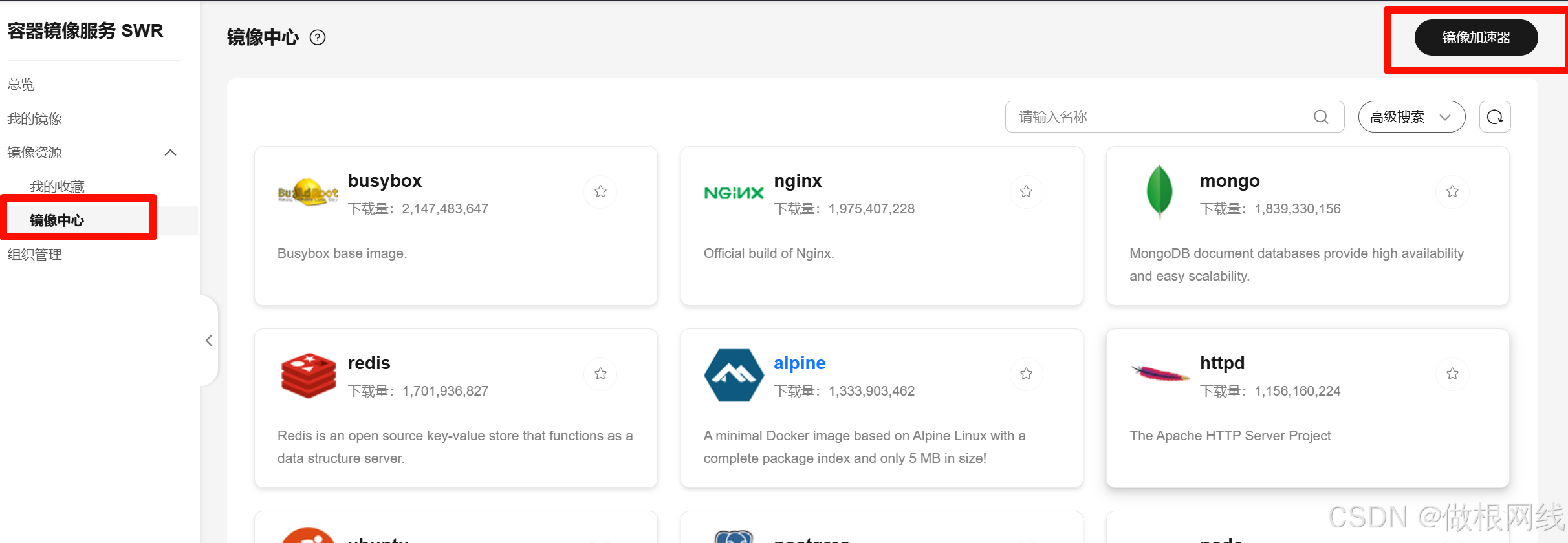The height and width of the screenshot is (543, 1568).
Task: Open the redis image title
Action: [x=369, y=363]
